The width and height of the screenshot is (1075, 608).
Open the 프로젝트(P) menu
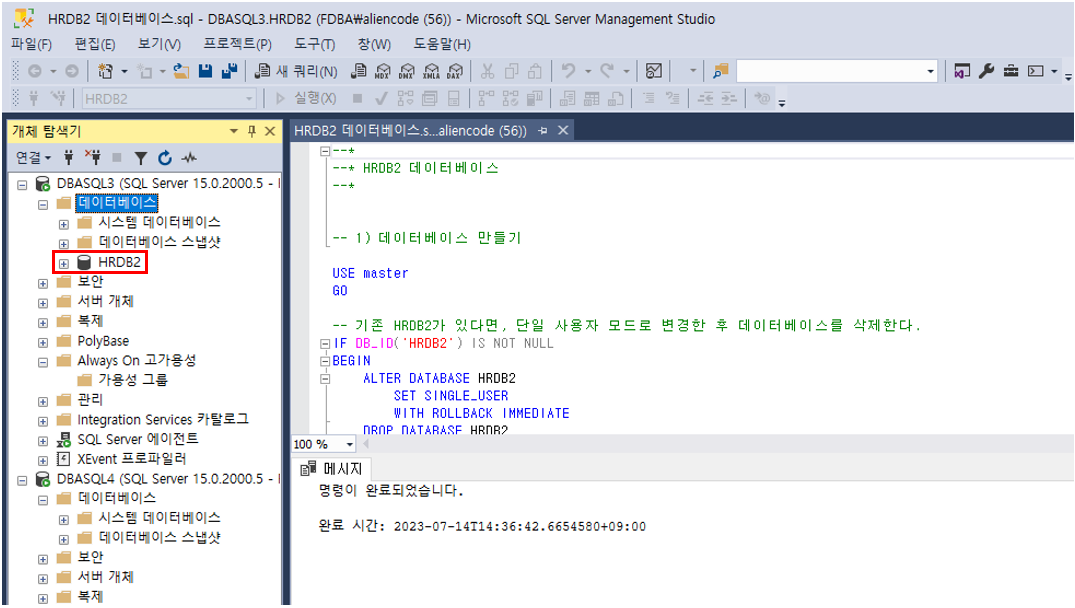pyautogui.click(x=237, y=44)
